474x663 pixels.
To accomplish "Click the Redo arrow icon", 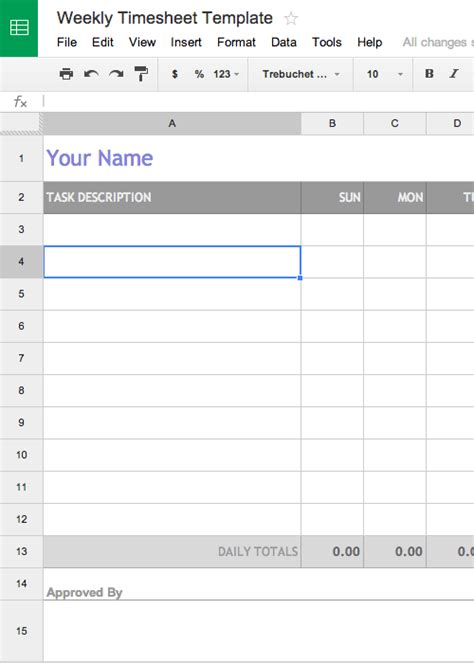I will coord(116,74).
